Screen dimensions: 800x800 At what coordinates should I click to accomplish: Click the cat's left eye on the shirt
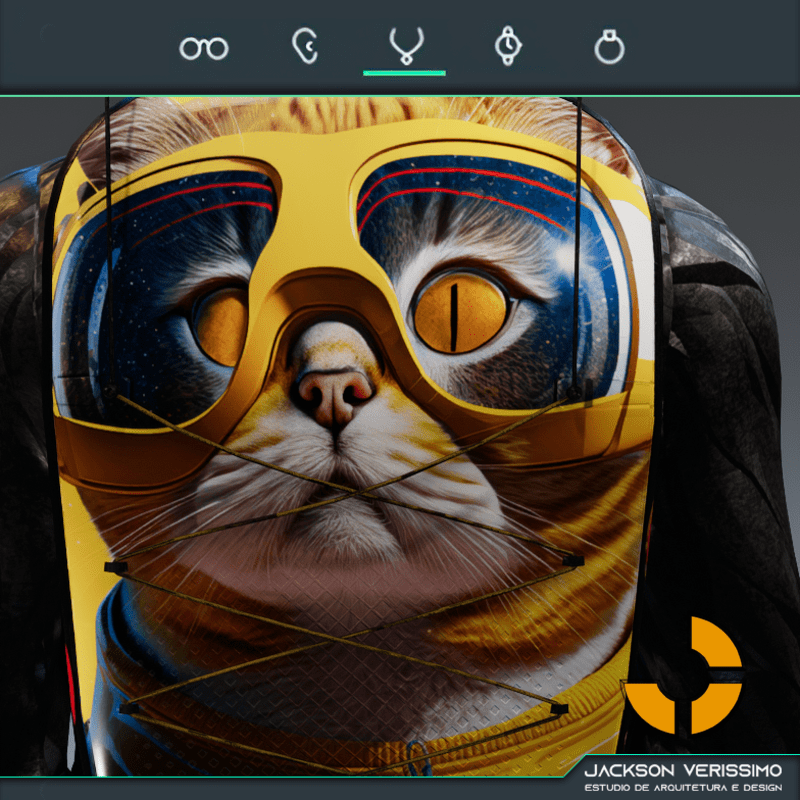click(x=218, y=325)
